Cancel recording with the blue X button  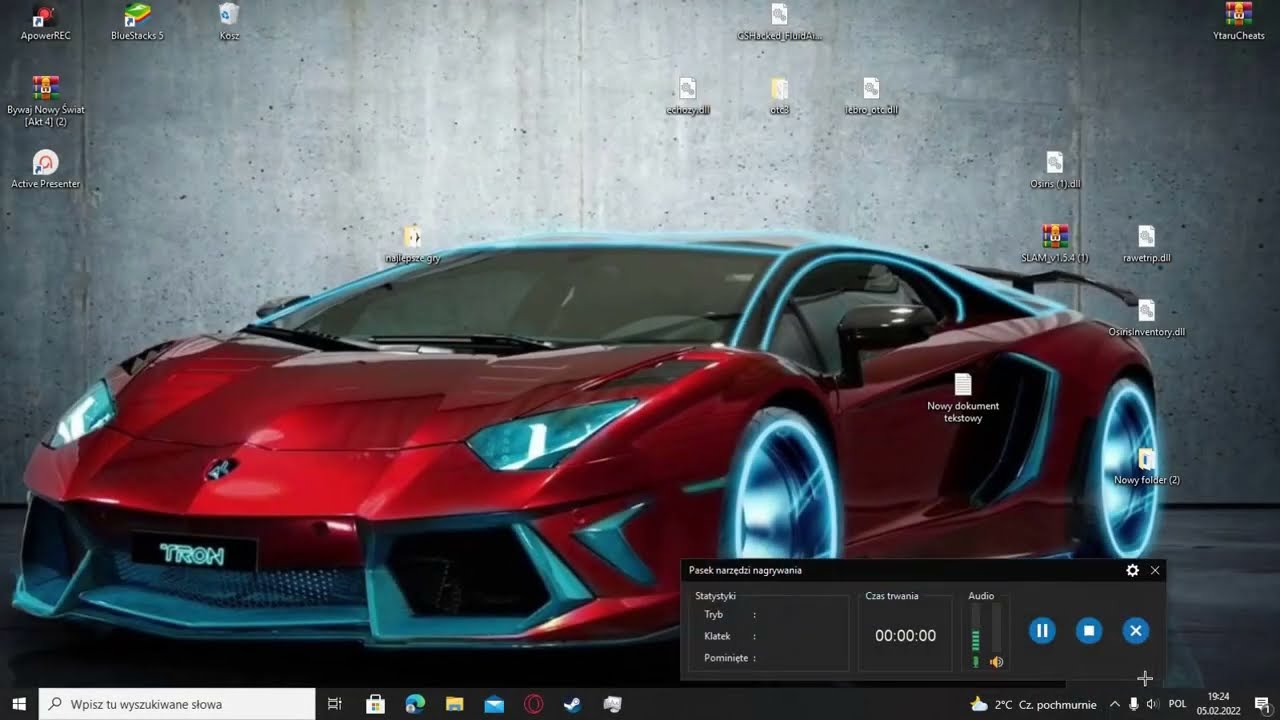[x=1135, y=630]
